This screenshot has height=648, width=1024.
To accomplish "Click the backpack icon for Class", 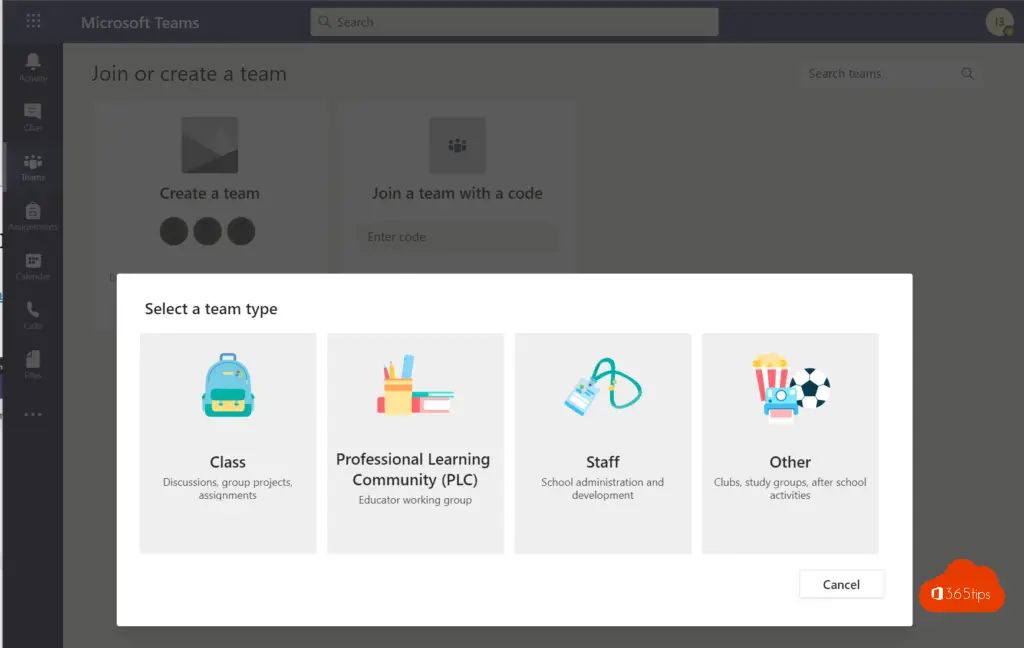I will point(227,385).
